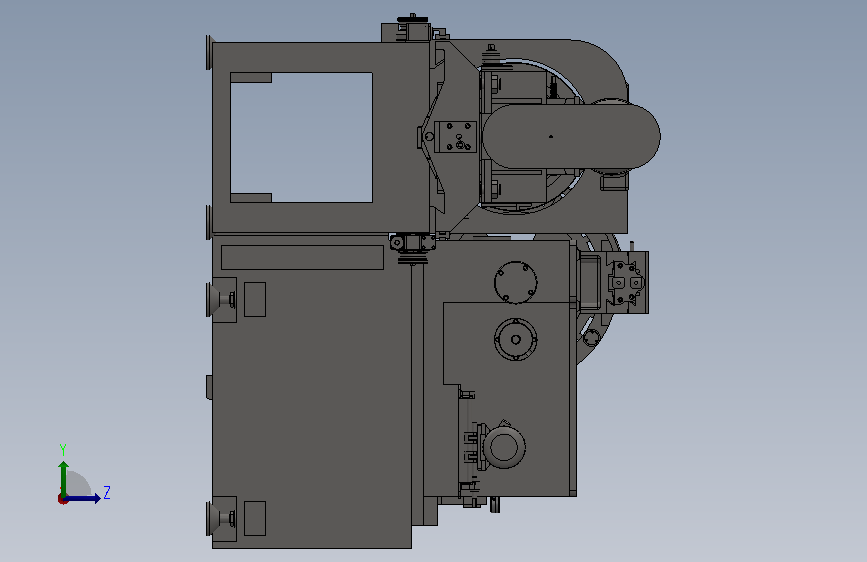Select the capsule-shaped cover on the model
This screenshot has width=867, height=562.
571,136
